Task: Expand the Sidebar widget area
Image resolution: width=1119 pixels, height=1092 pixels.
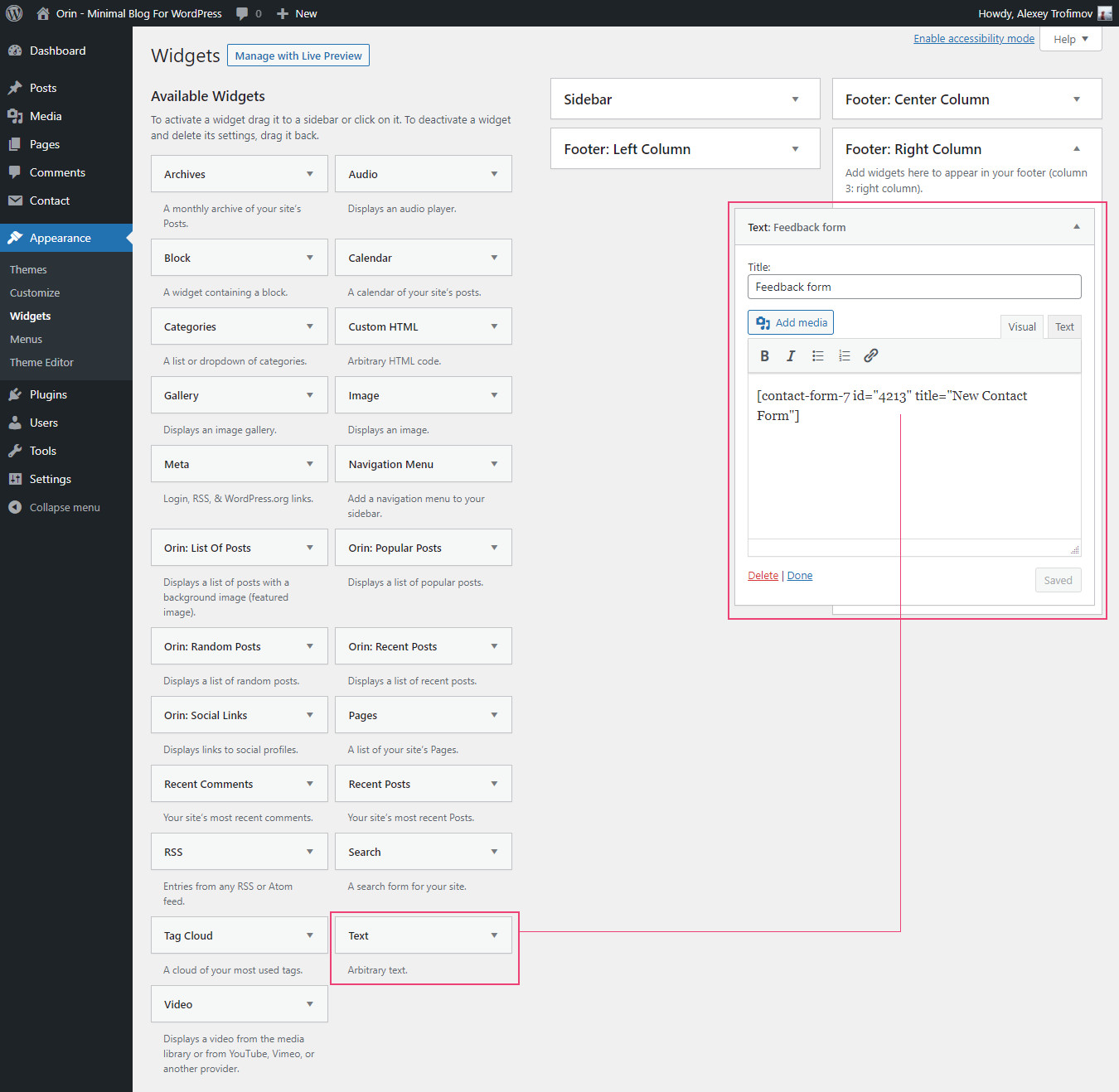Action: tap(795, 99)
